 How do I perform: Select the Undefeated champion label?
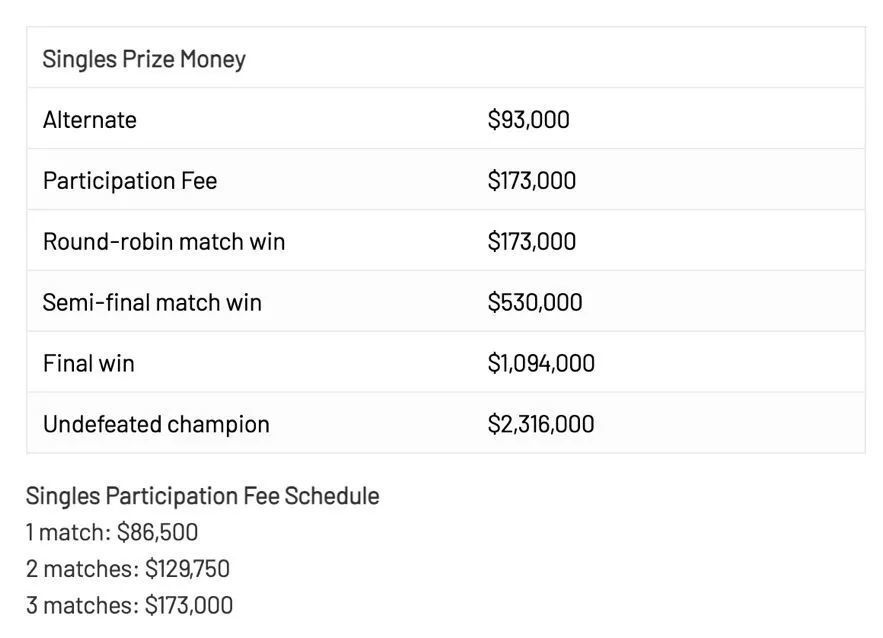click(x=156, y=424)
